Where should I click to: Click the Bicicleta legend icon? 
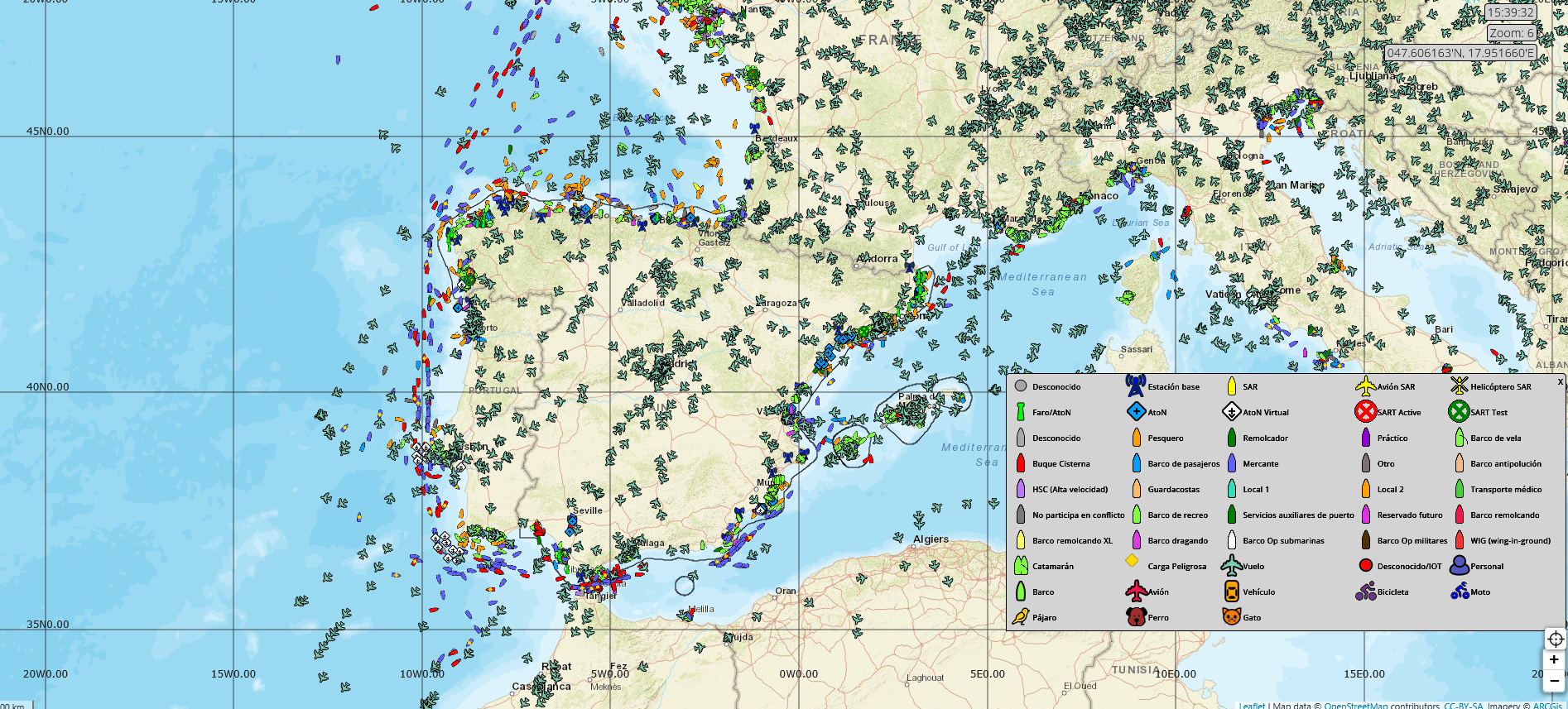(1365, 592)
